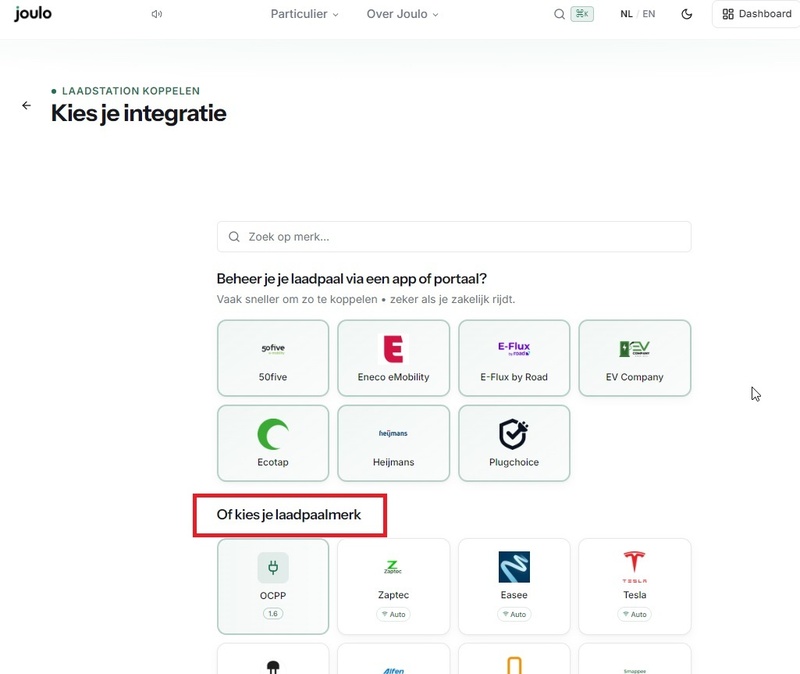
Task: Click the Auto badge under Zaptec
Action: [393, 614]
